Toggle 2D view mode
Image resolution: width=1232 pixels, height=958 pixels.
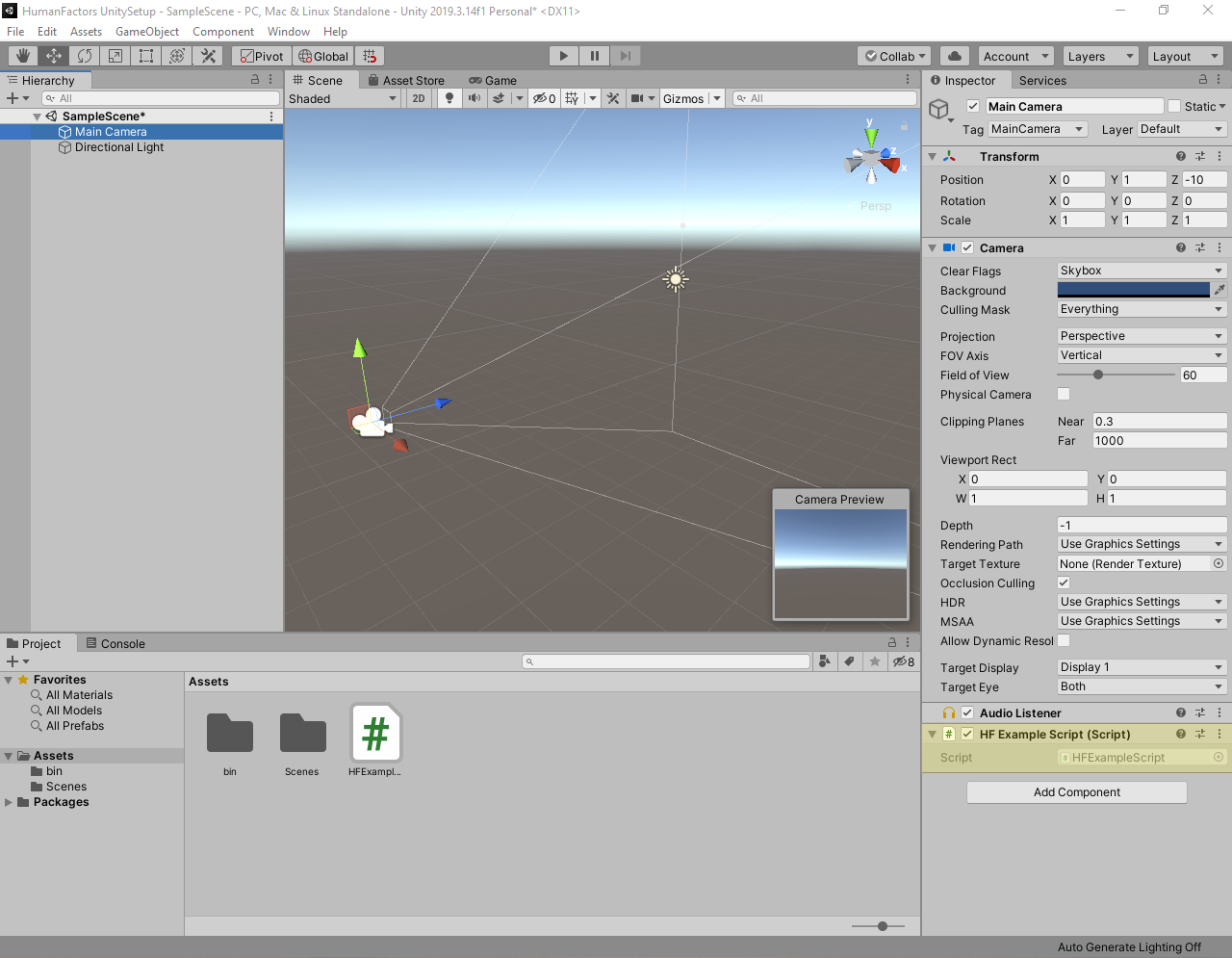419,98
